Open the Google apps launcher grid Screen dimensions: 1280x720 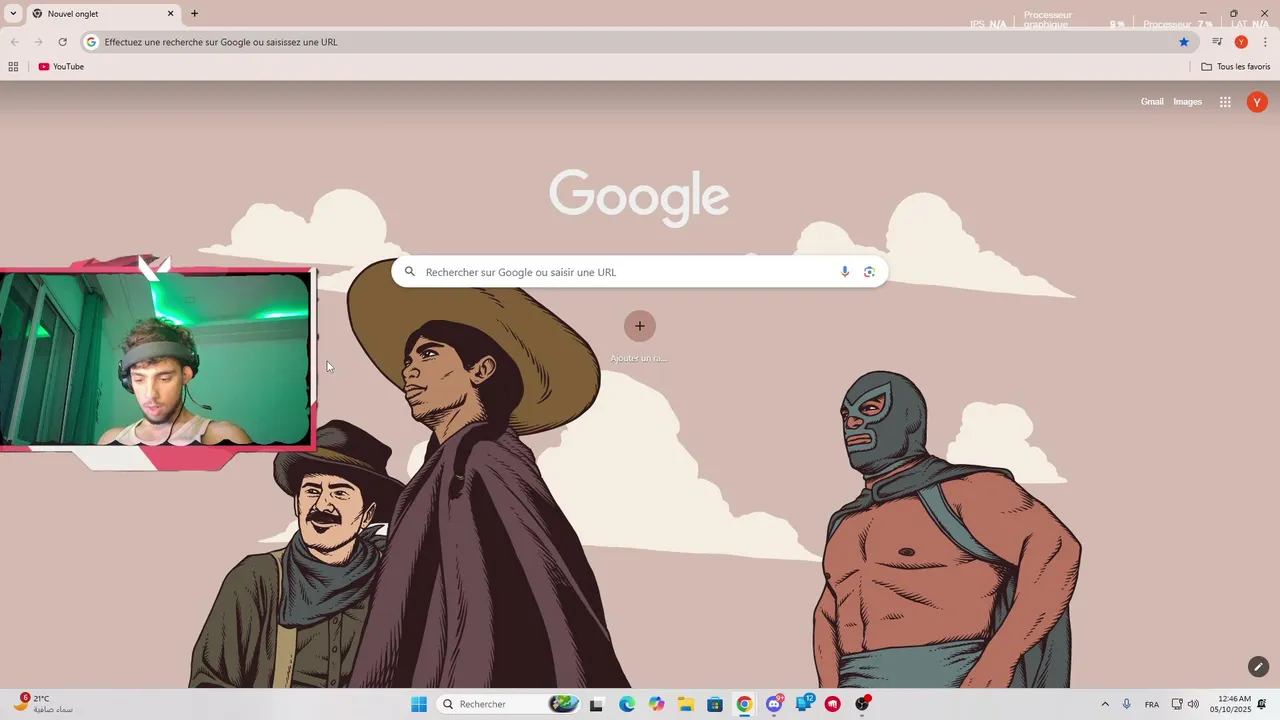tap(1225, 102)
